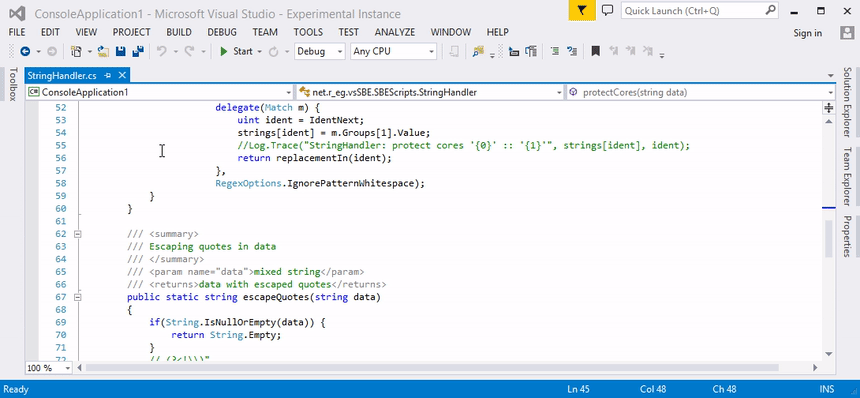Screen dimensions: 860x398
Task: Open the ANALYZE menu
Action: pos(395,32)
